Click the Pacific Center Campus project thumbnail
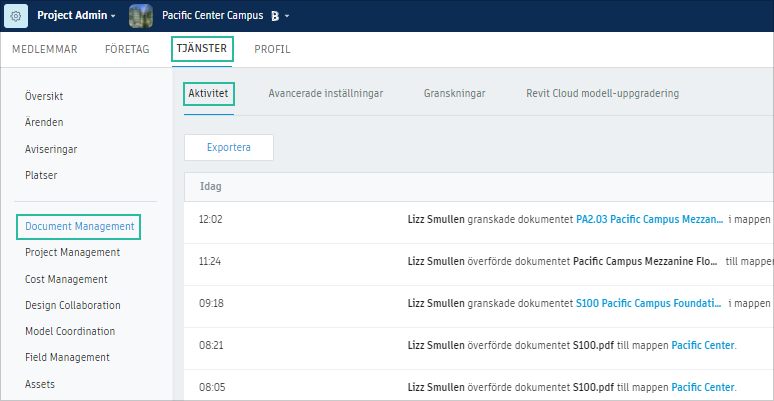Screen dimensions: 774x401 pos(141,16)
